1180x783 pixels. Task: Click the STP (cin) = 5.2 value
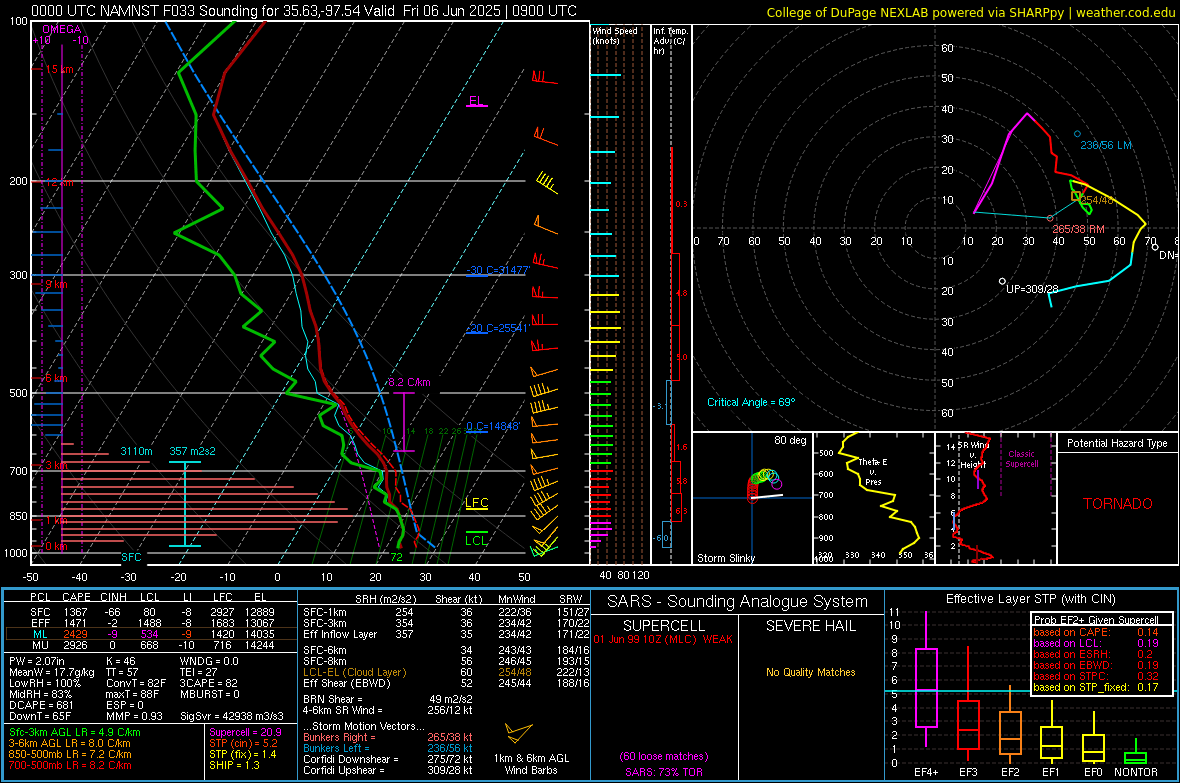(243, 743)
